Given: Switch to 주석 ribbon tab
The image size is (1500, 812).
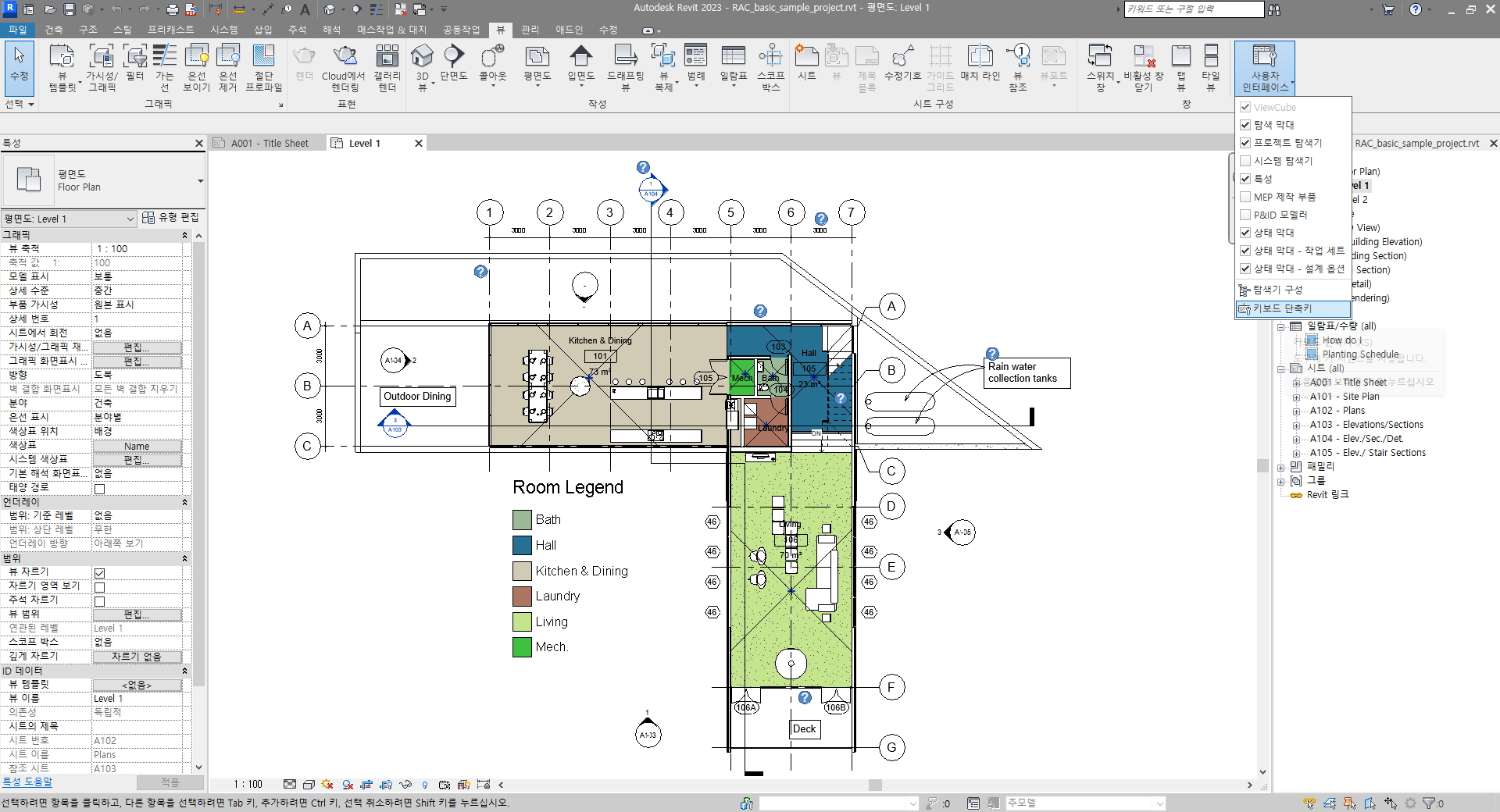Looking at the screenshot, I should pyautogui.click(x=298, y=30).
